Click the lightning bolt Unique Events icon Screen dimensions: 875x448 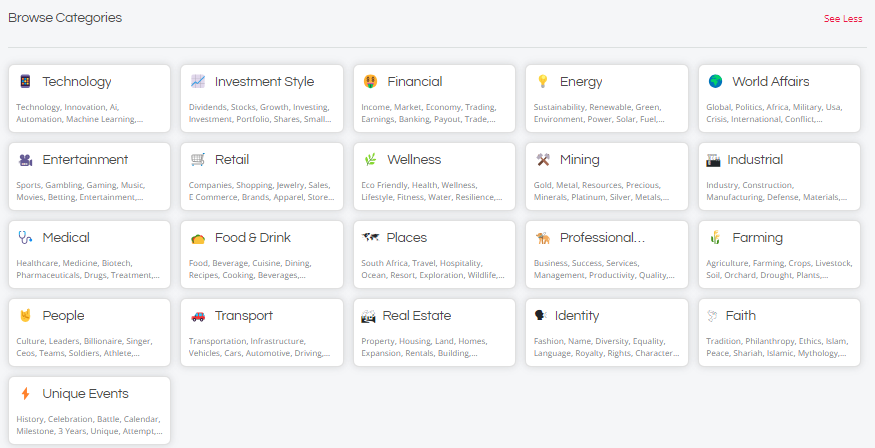(x=25, y=394)
